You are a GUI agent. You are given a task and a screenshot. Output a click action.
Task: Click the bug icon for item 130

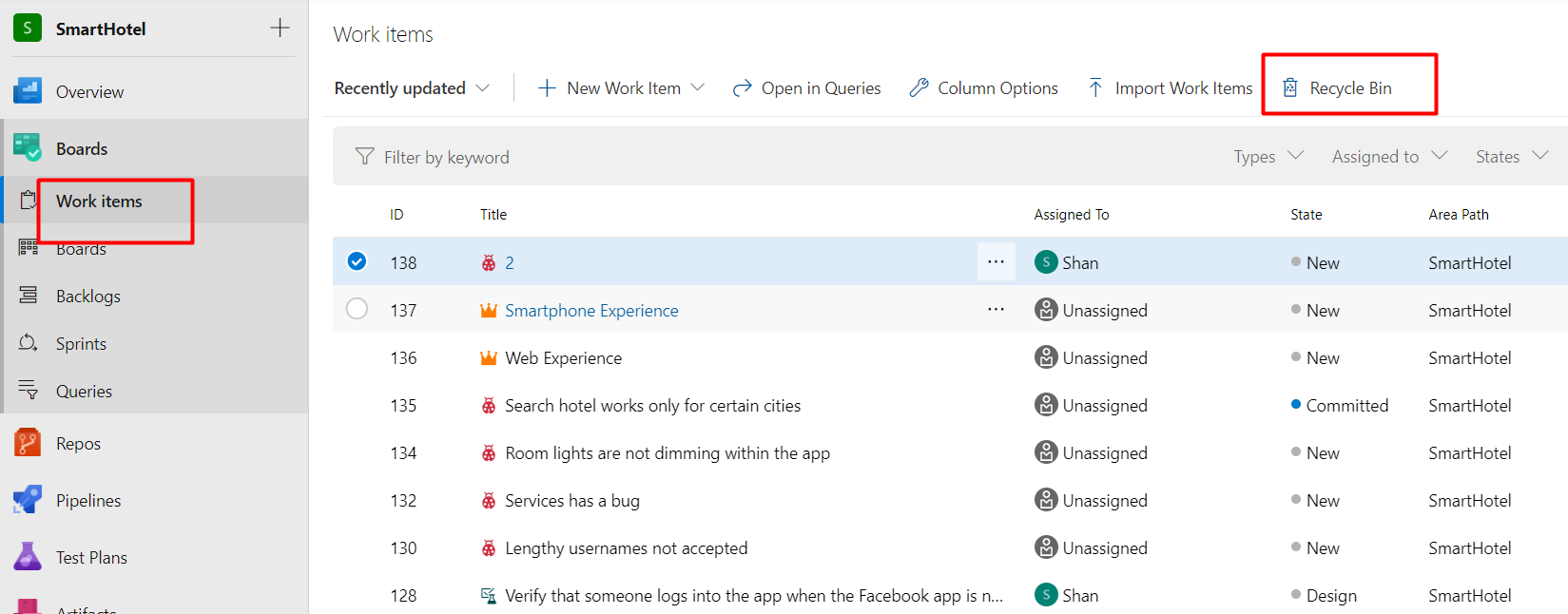[489, 547]
